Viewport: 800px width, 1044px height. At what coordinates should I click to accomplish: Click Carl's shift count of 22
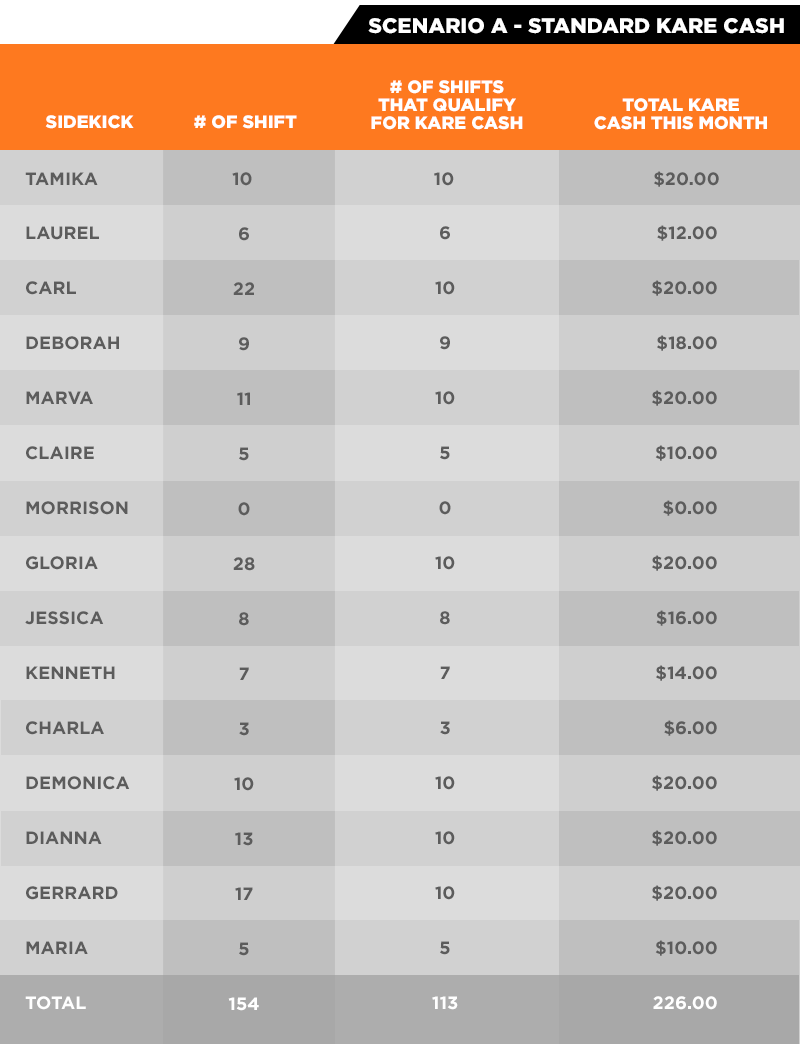click(244, 288)
